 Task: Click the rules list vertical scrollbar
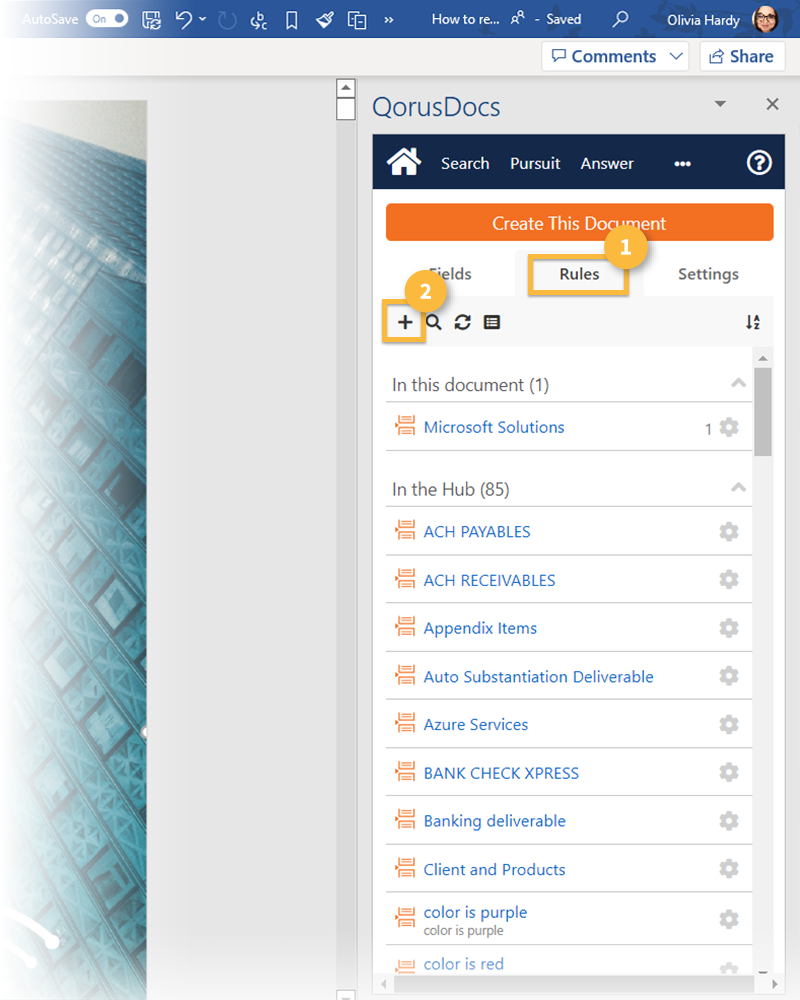(x=763, y=412)
